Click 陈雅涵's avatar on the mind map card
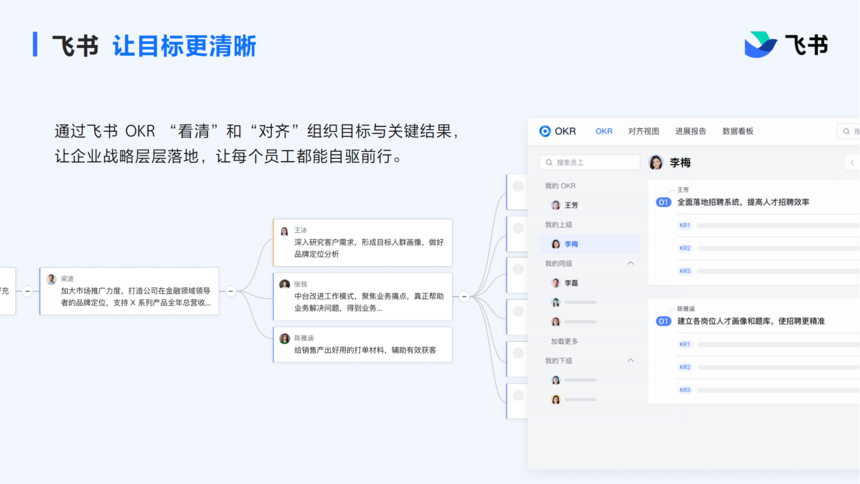 285,339
